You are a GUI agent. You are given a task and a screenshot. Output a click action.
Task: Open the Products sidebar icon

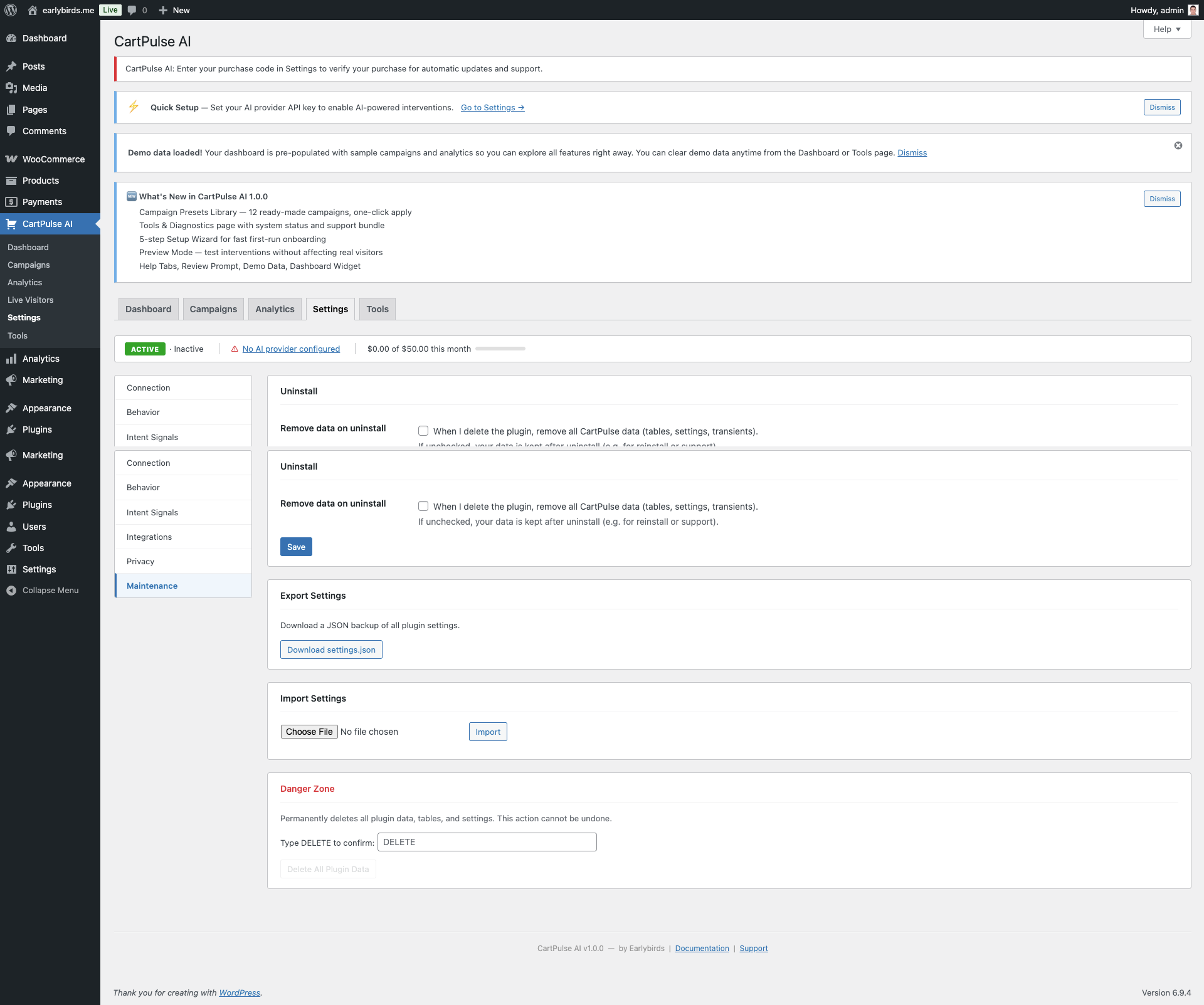pyautogui.click(x=11, y=181)
